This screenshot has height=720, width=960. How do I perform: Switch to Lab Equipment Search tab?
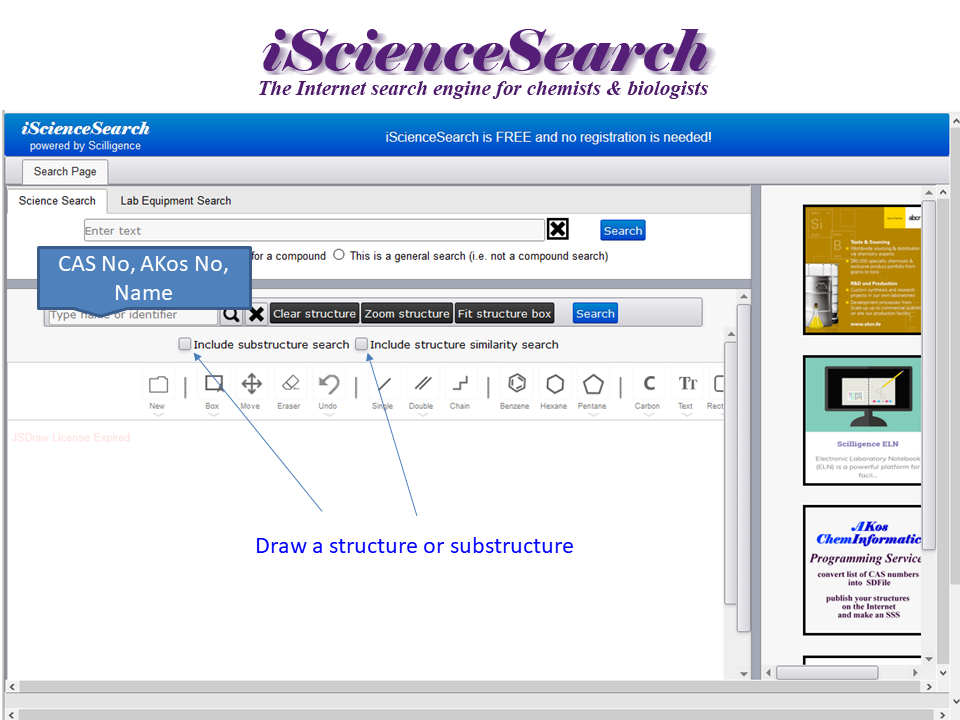click(x=176, y=201)
